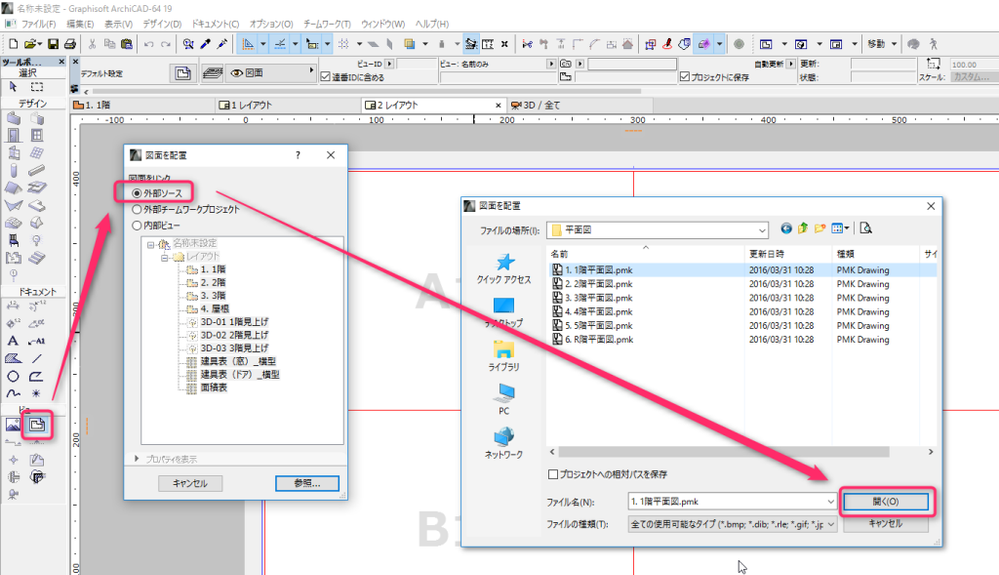Save the project with floppy disk icon
The width and height of the screenshot is (999, 575).
click(54, 44)
